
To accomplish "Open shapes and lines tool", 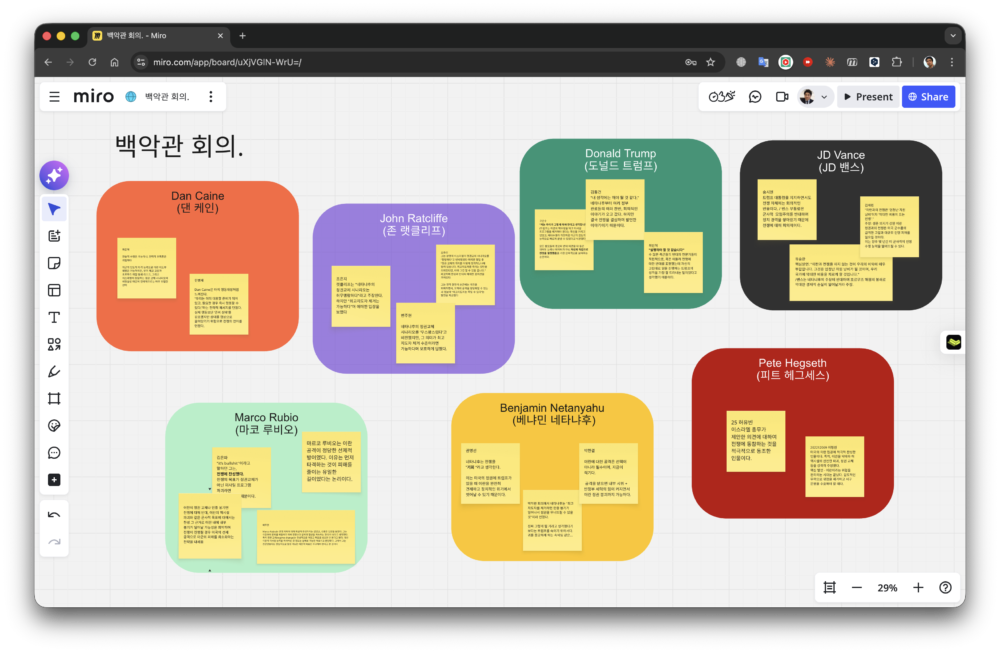I will 54,344.
